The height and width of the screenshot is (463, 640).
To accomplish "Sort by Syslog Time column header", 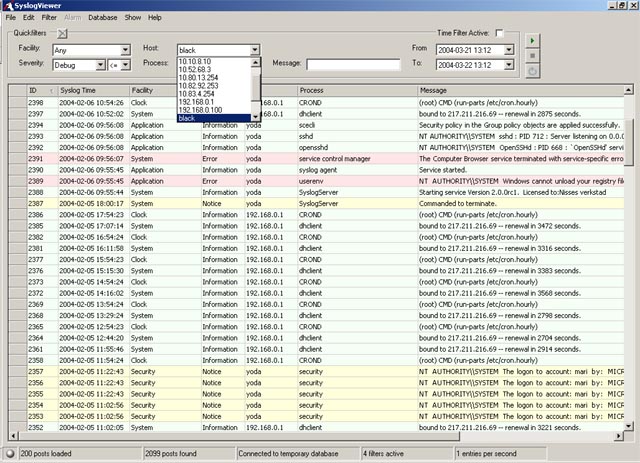I will coord(93,91).
